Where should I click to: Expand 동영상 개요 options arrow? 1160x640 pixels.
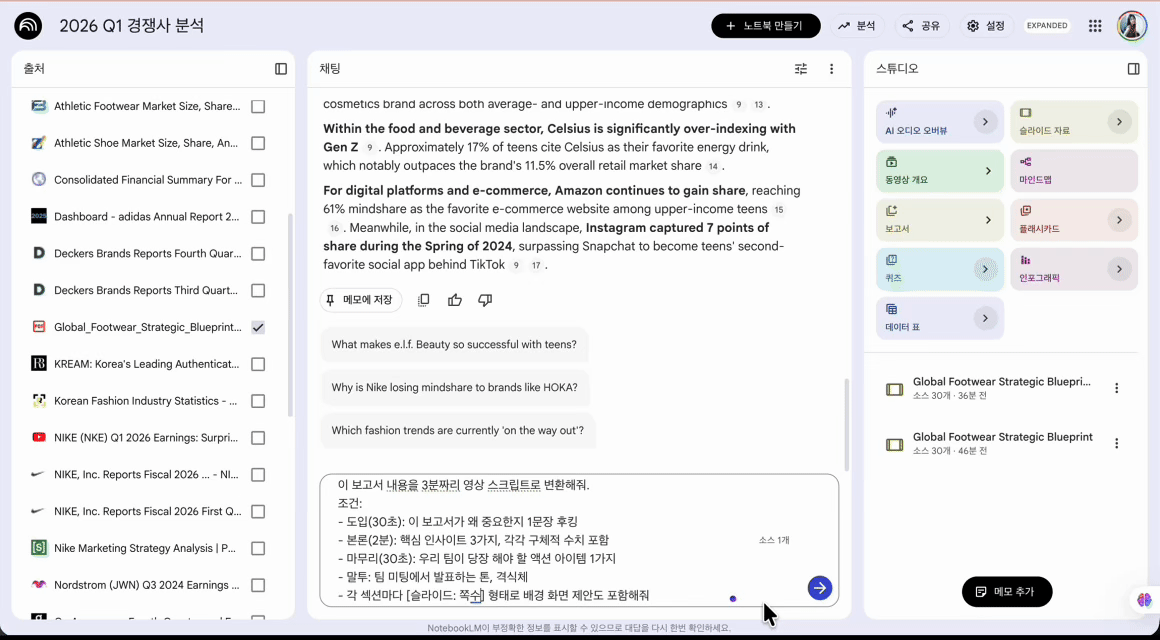click(x=988, y=171)
